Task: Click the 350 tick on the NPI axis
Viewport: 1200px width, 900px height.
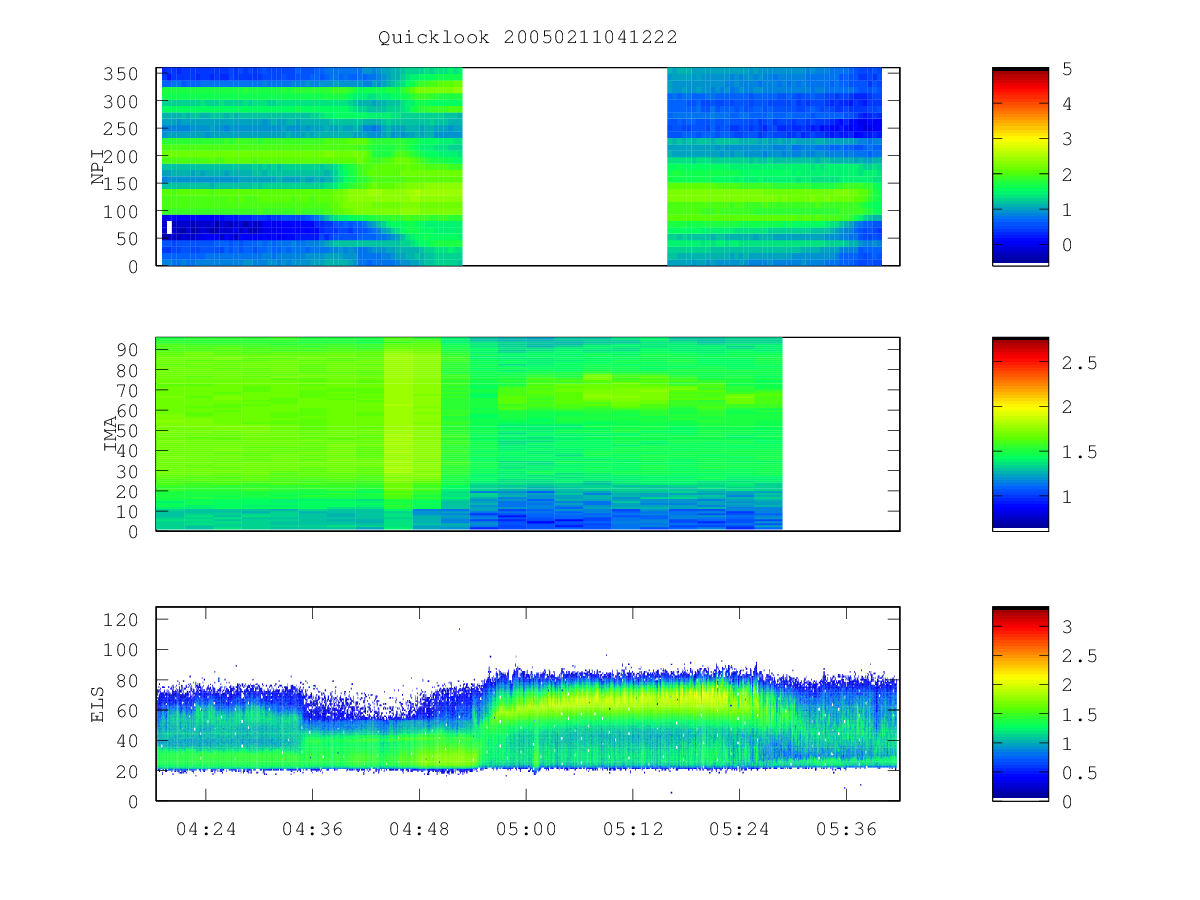Action: 122,74
